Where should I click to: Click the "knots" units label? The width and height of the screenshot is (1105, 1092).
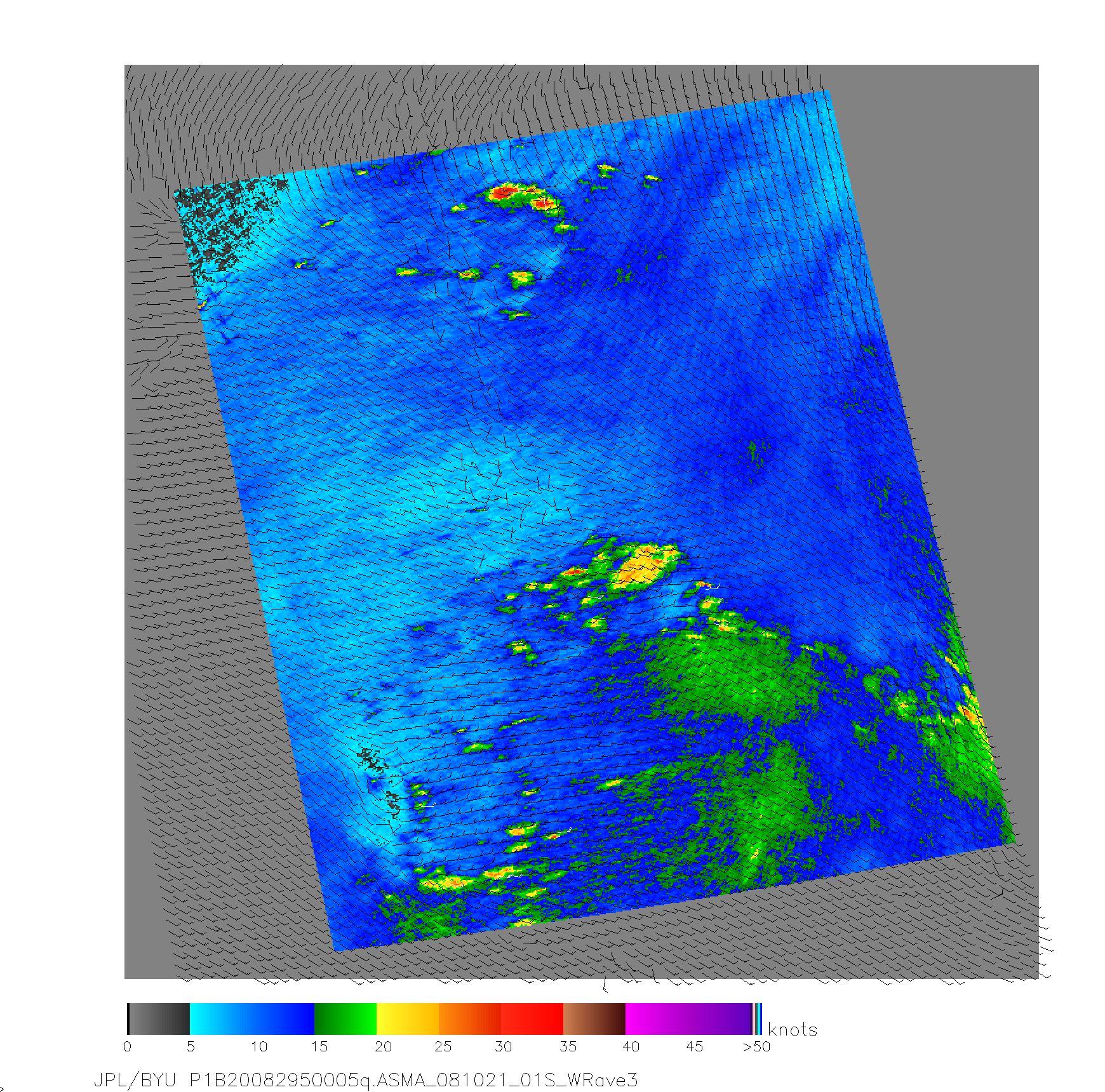(x=793, y=1030)
